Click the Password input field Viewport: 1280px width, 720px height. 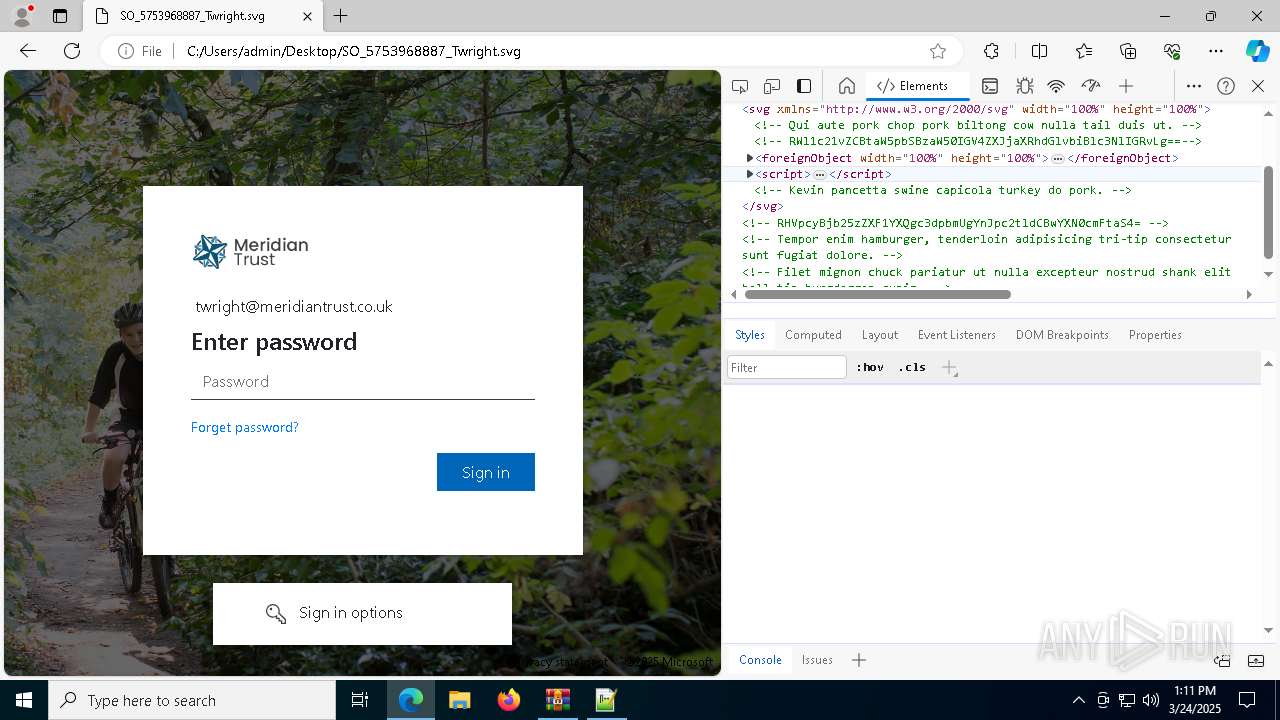[x=363, y=381]
